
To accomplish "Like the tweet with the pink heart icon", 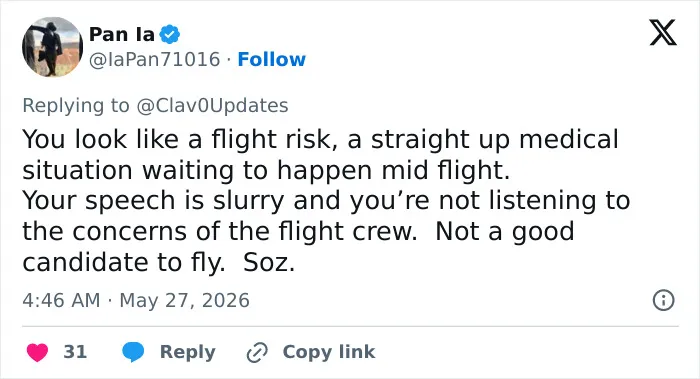I will point(37,352).
